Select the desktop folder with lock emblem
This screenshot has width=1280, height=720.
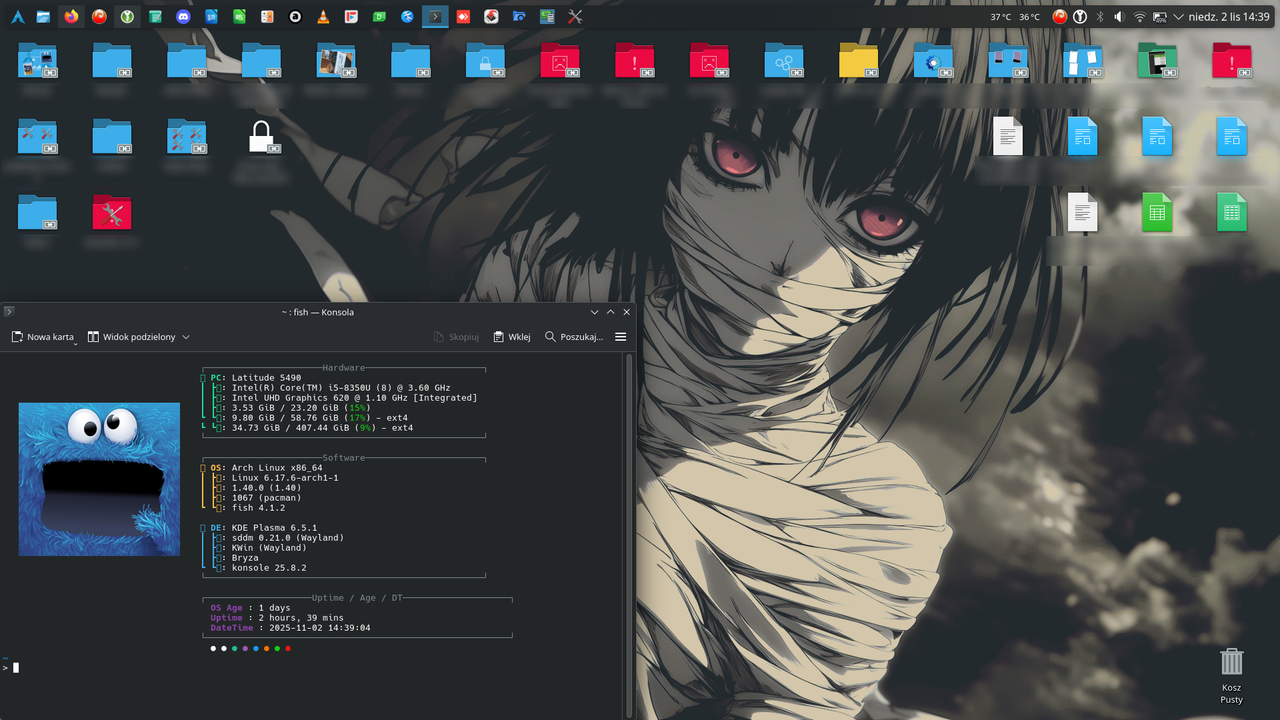[485, 61]
